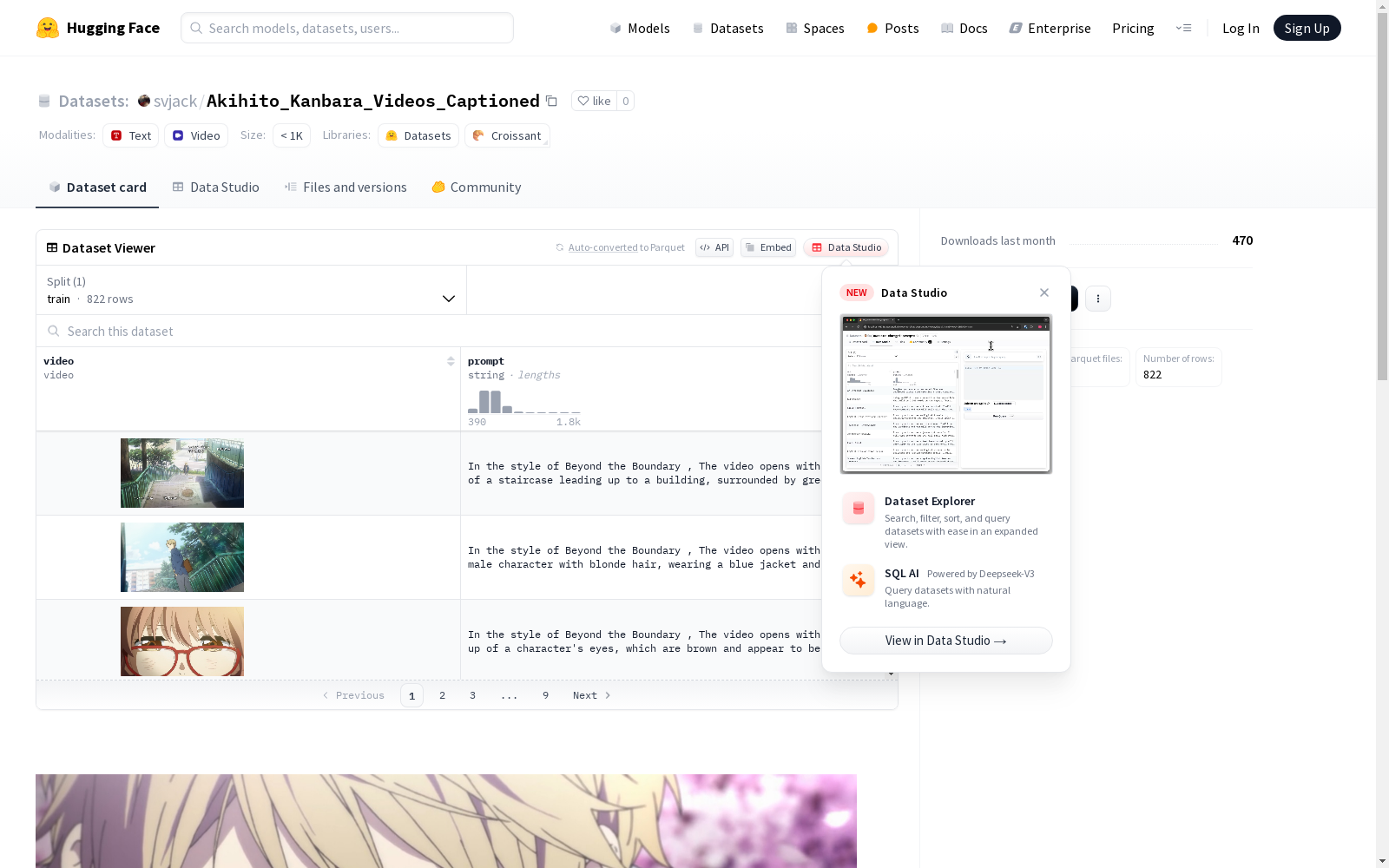Click the Downloads last month value 470

(1242, 240)
